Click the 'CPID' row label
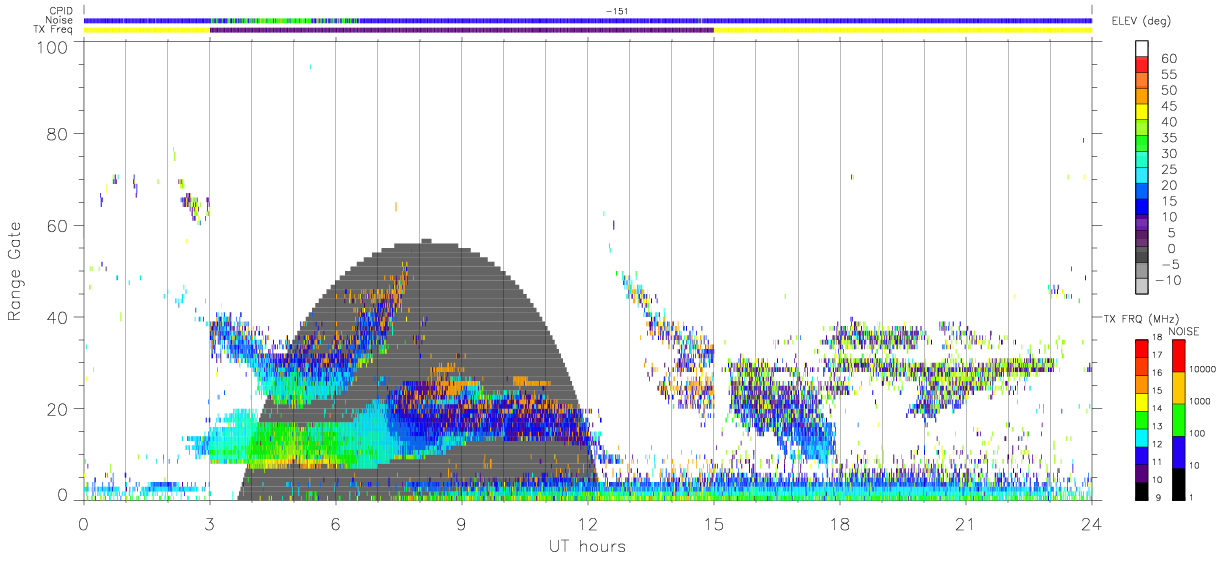Screen dimensions: 1228x567 (59, 11)
